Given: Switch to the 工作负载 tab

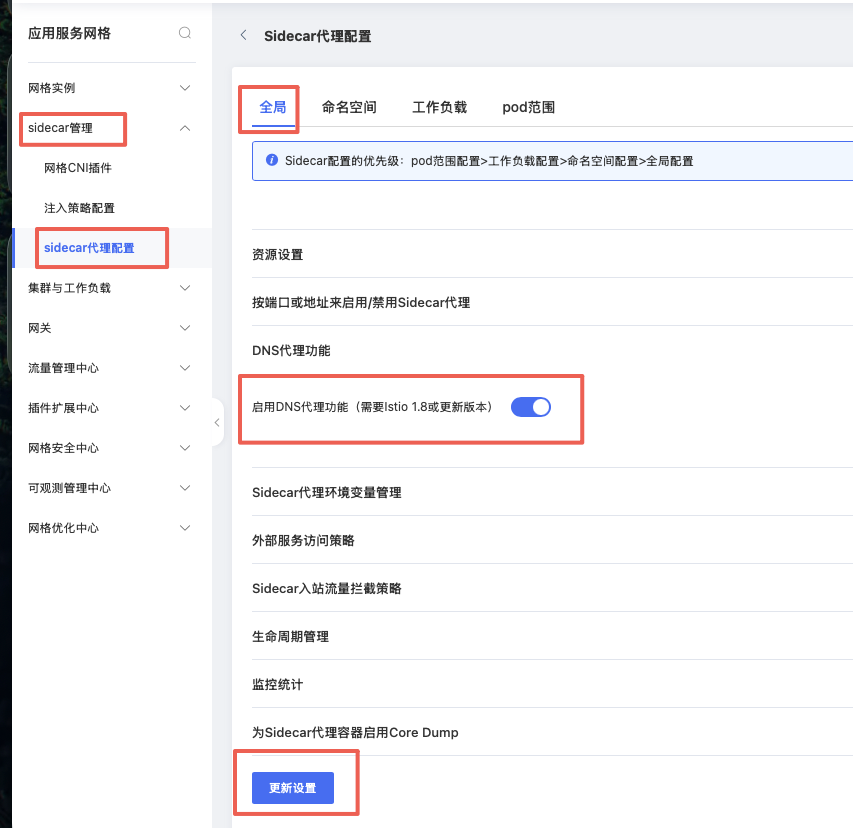Looking at the screenshot, I should pyautogui.click(x=439, y=107).
